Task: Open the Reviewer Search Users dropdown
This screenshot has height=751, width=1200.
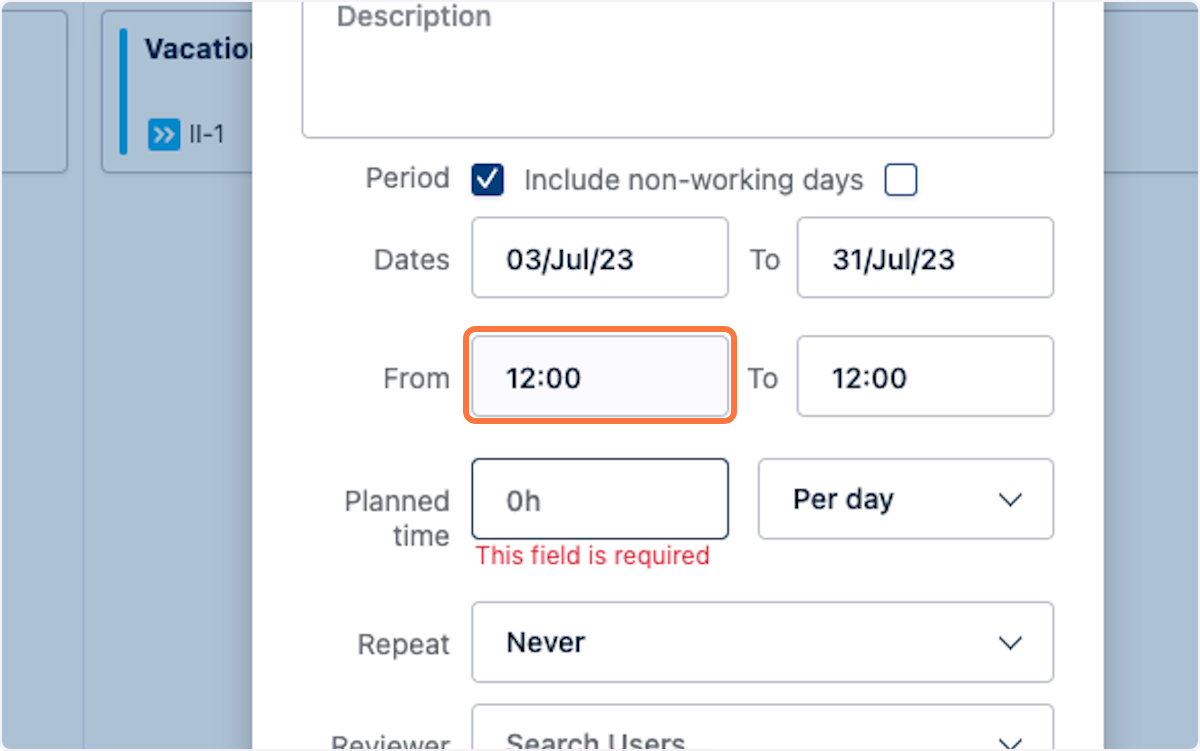Action: point(763,728)
